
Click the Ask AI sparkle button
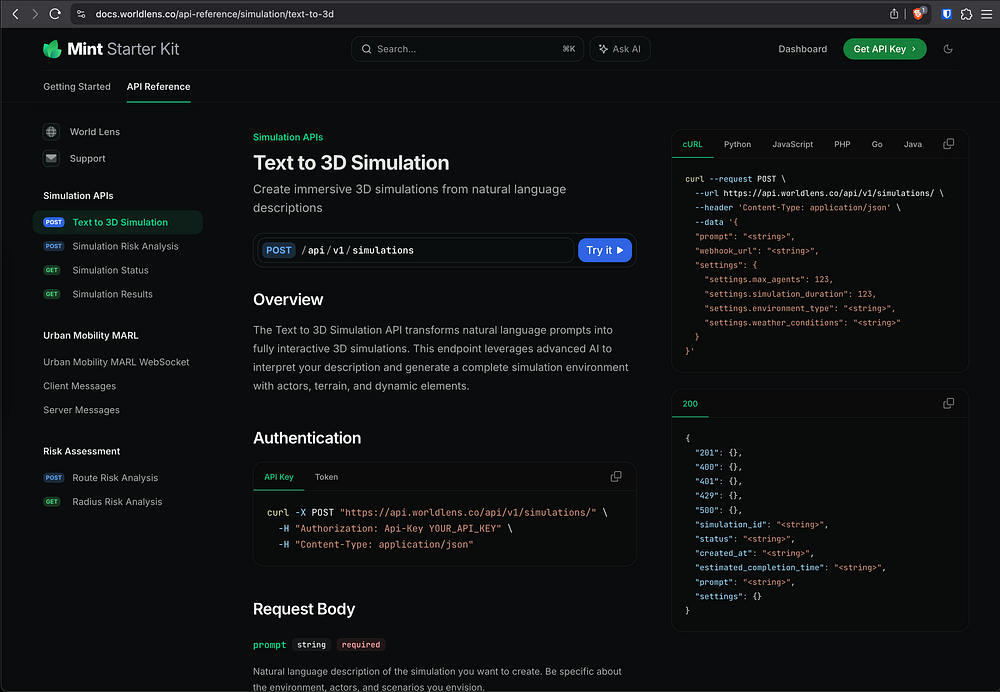point(620,49)
